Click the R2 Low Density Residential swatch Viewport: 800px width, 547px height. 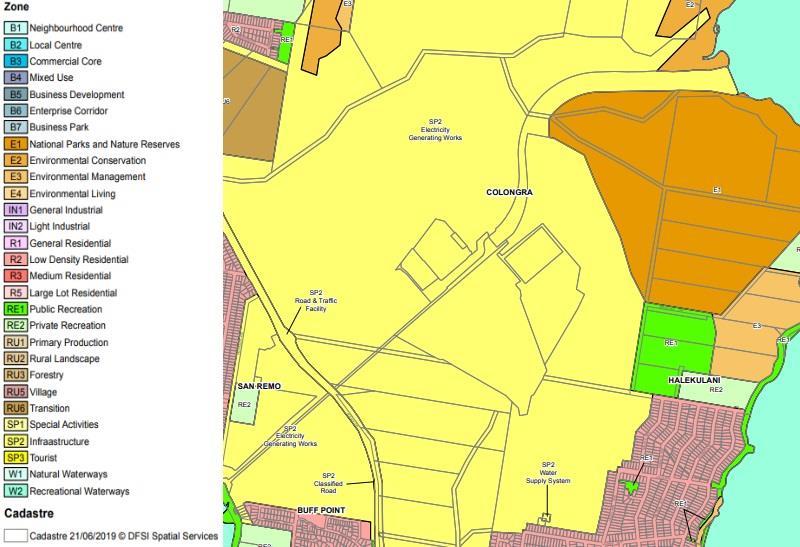pyautogui.click(x=15, y=259)
